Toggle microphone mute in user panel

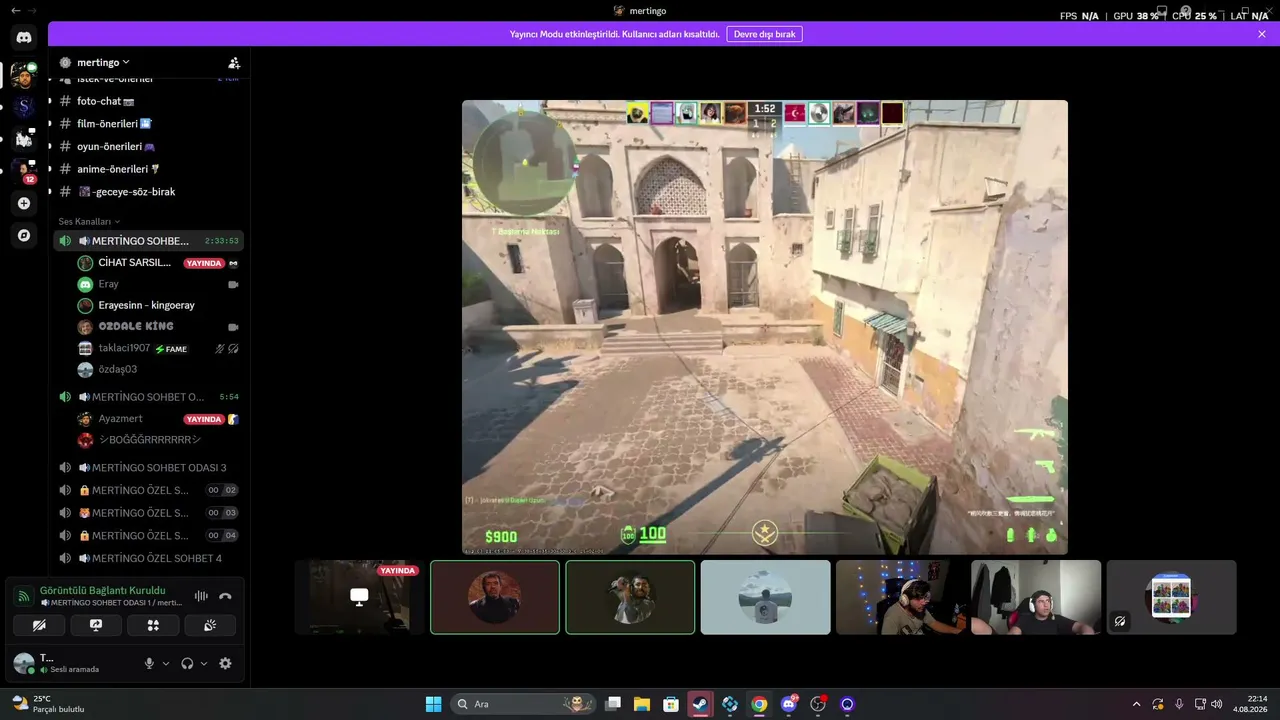coord(150,663)
